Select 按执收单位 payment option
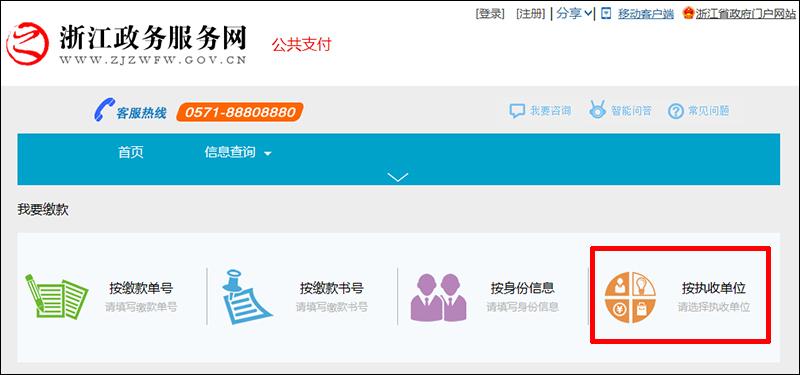Image resolution: width=800 pixels, height=375 pixels. 714,288
